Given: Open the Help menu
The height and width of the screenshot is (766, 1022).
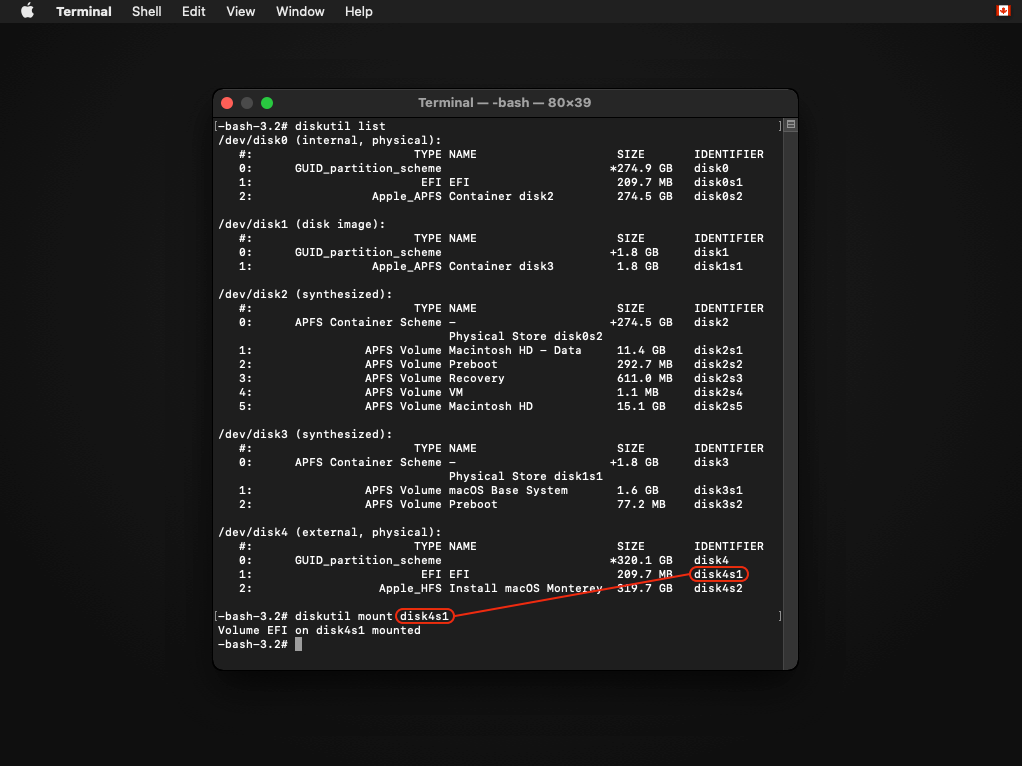Looking at the screenshot, I should coord(358,11).
